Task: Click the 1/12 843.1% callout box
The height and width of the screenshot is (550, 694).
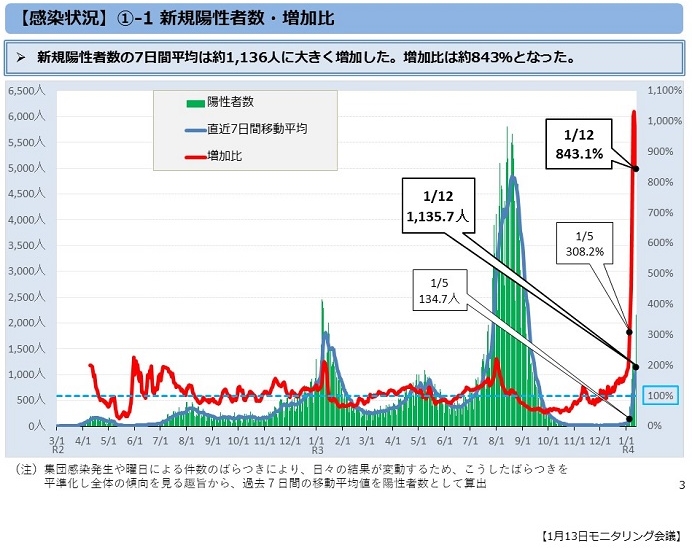Action: pyautogui.click(x=579, y=144)
